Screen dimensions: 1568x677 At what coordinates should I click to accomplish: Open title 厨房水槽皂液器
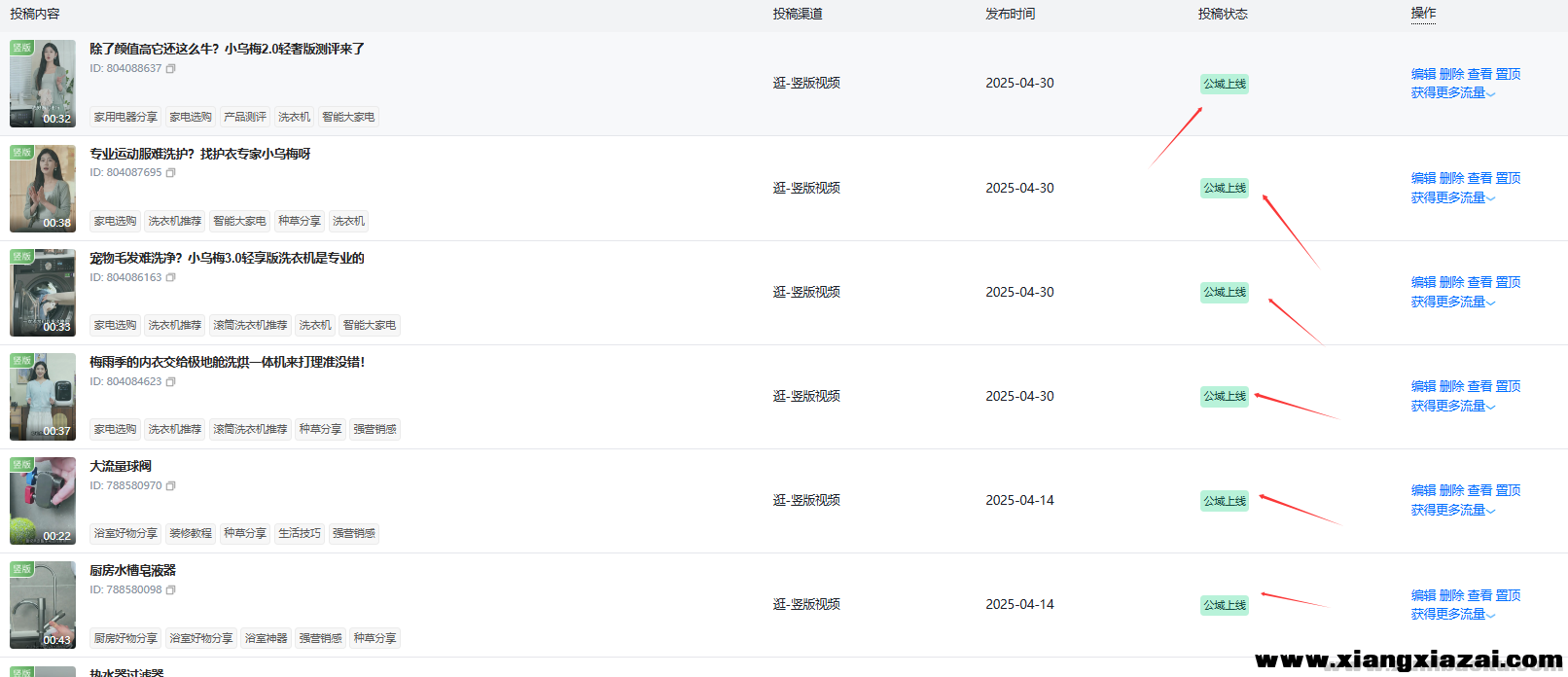pos(133,571)
